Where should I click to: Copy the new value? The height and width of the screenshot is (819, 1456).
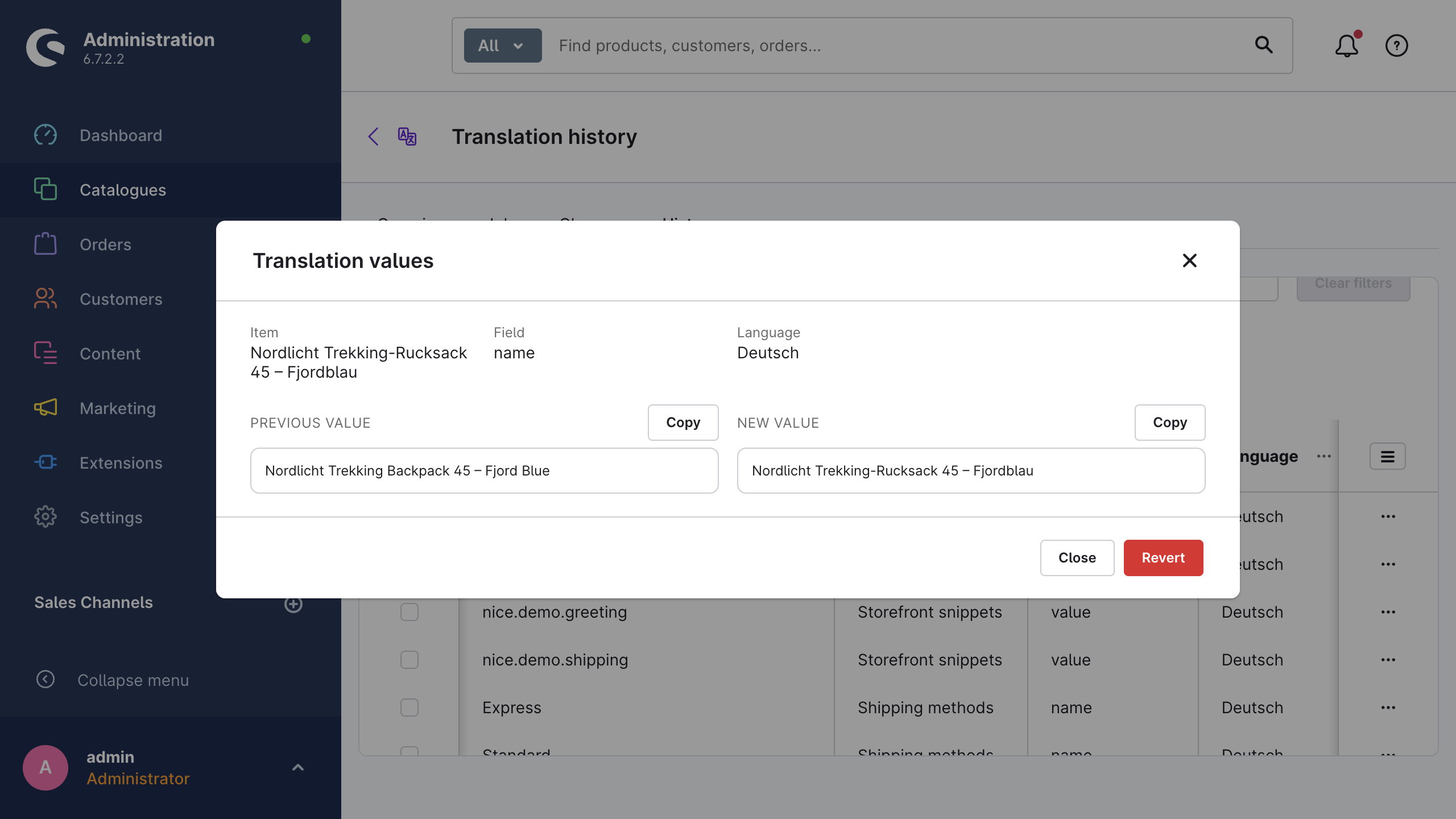1170,423
